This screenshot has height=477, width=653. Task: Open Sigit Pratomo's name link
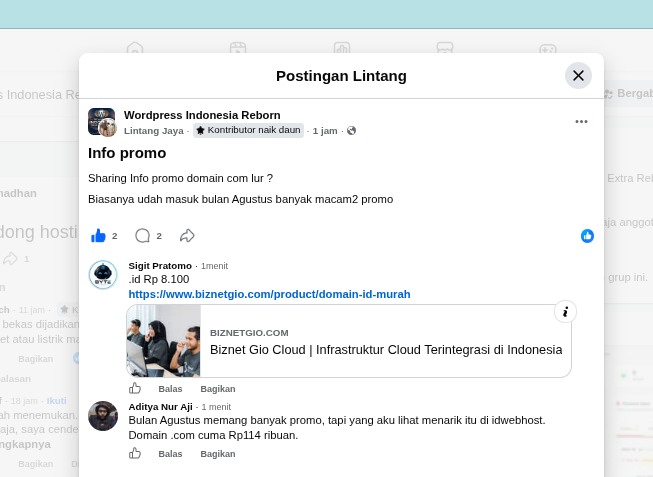point(160,266)
